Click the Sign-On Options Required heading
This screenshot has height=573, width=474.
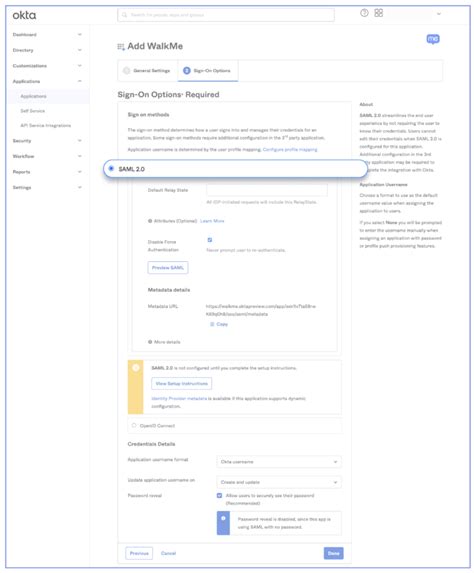point(168,95)
